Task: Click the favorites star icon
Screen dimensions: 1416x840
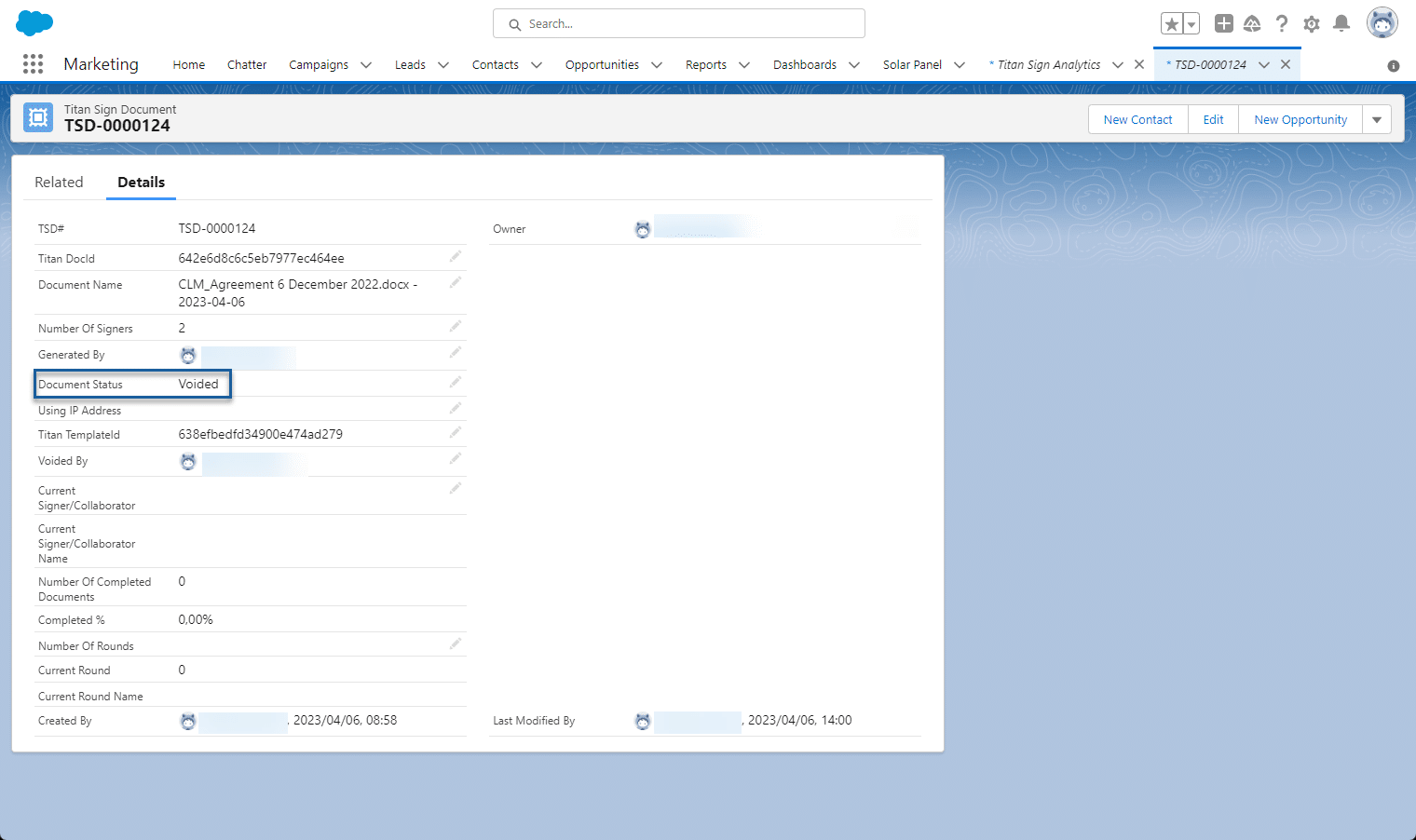Action: point(1174,23)
